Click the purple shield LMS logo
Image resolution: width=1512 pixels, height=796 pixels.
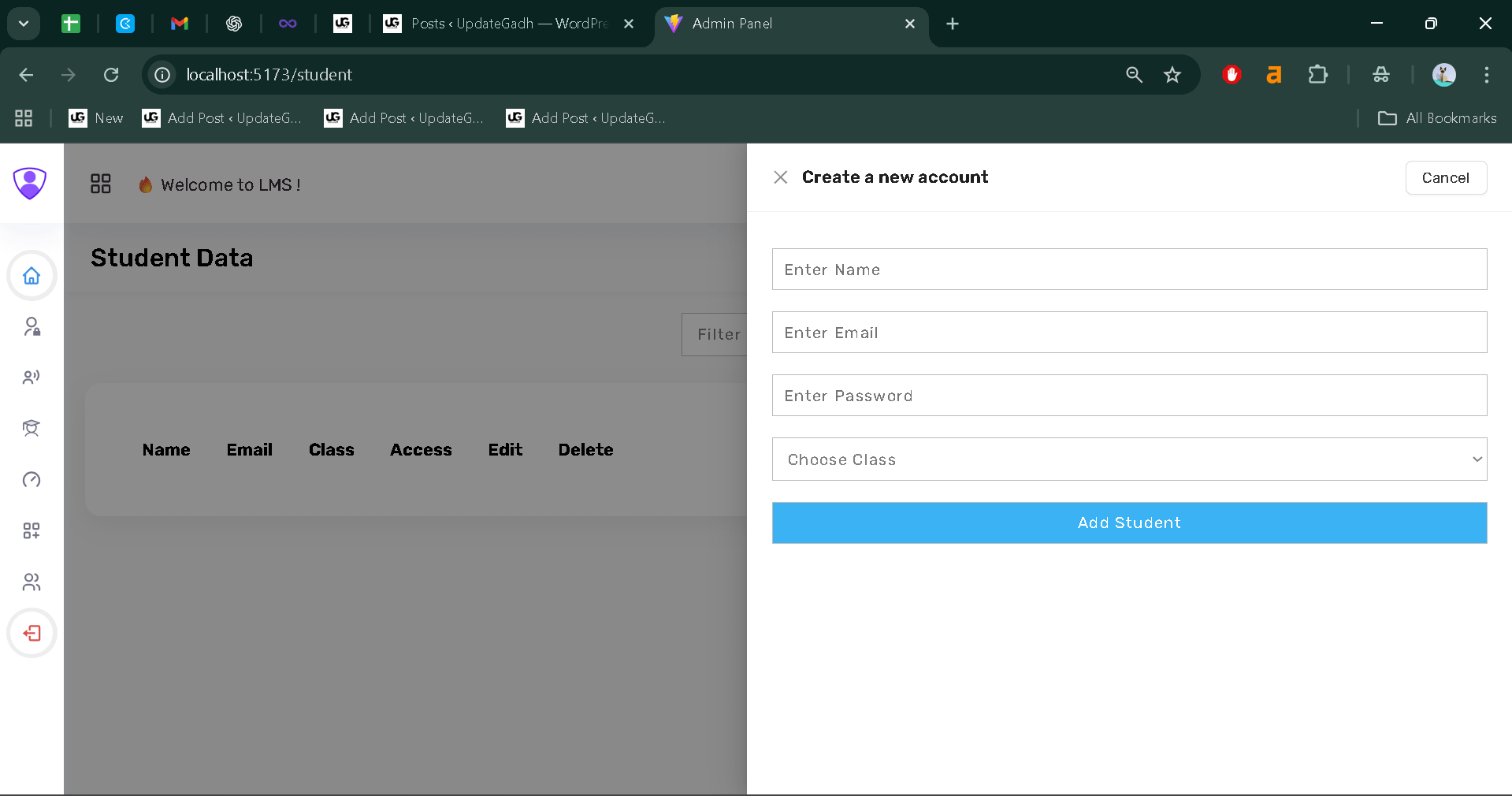(x=29, y=183)
